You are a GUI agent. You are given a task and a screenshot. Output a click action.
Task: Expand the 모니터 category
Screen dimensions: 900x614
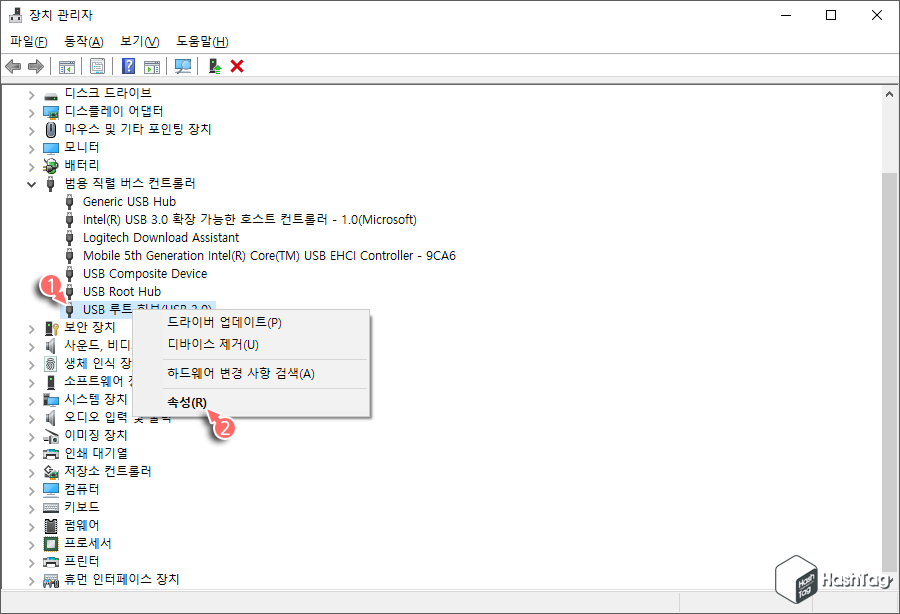coord(32,146)
